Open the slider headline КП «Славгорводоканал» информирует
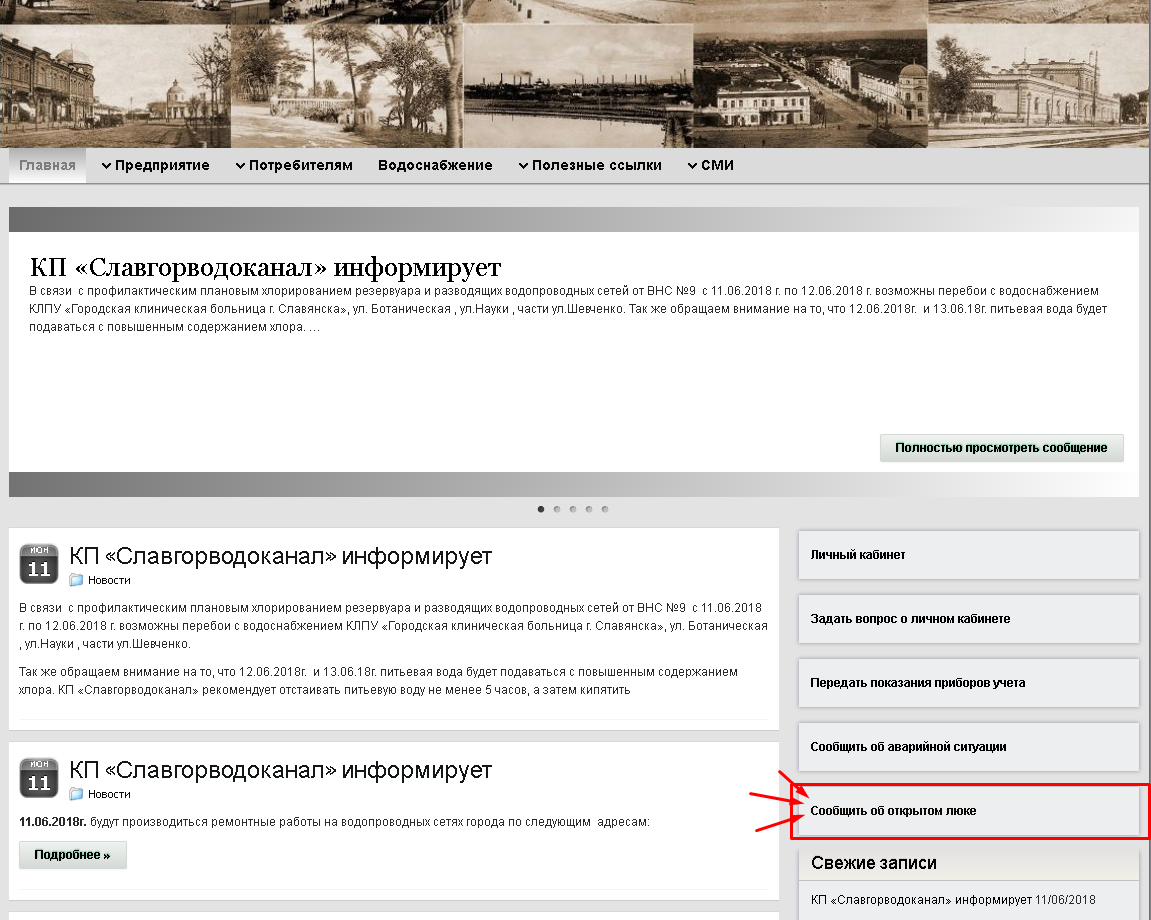Screen dimensions: 1151x920 point(265,268)
